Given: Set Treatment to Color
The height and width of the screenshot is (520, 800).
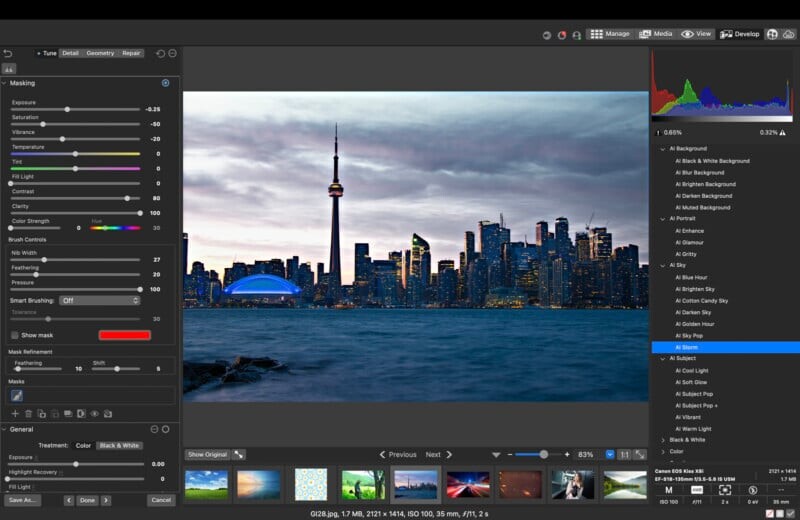Looking at the screenshot, I should [83, 445].
